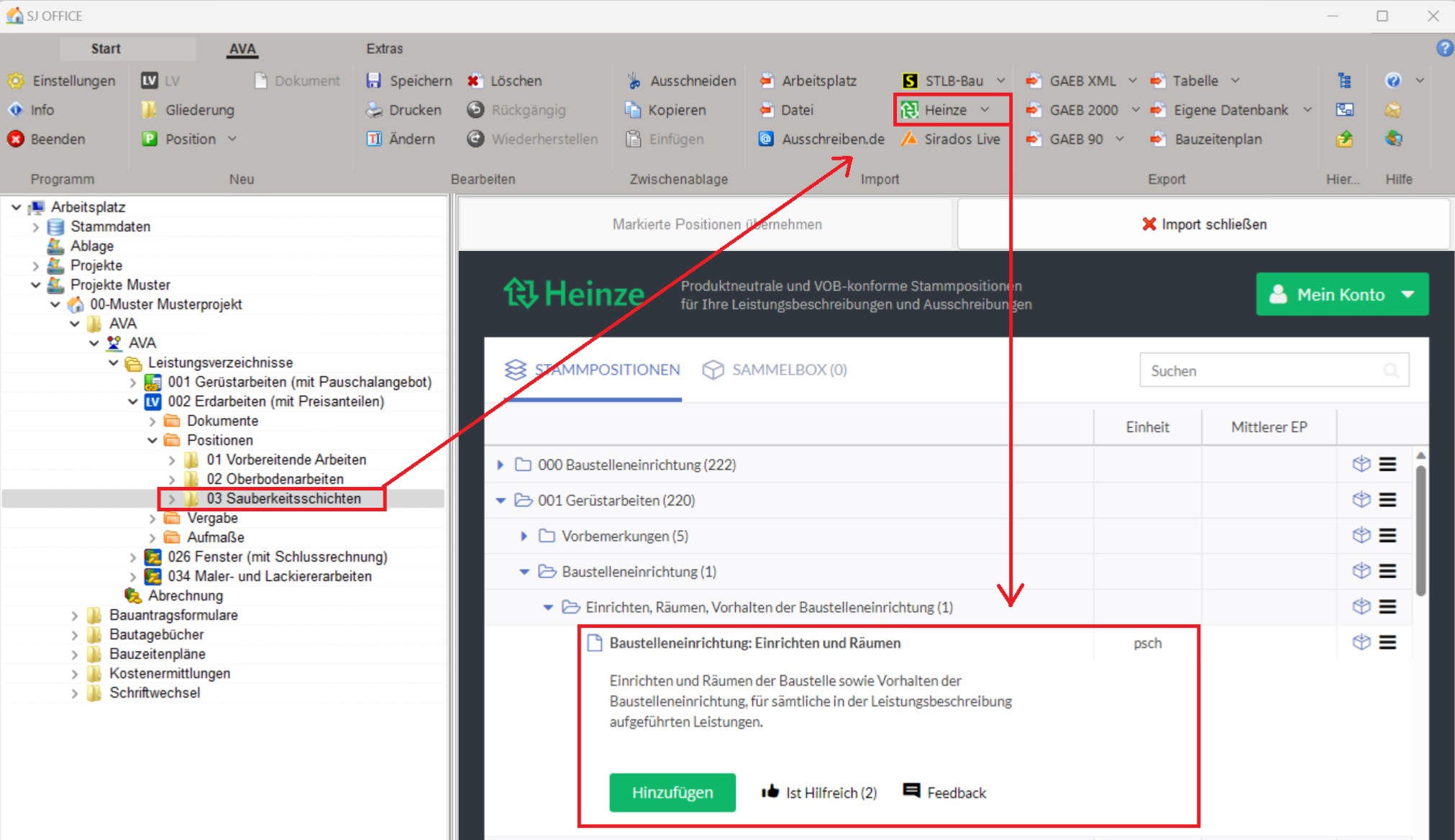Click in the Suchen search field

(x=1274, y=370)
